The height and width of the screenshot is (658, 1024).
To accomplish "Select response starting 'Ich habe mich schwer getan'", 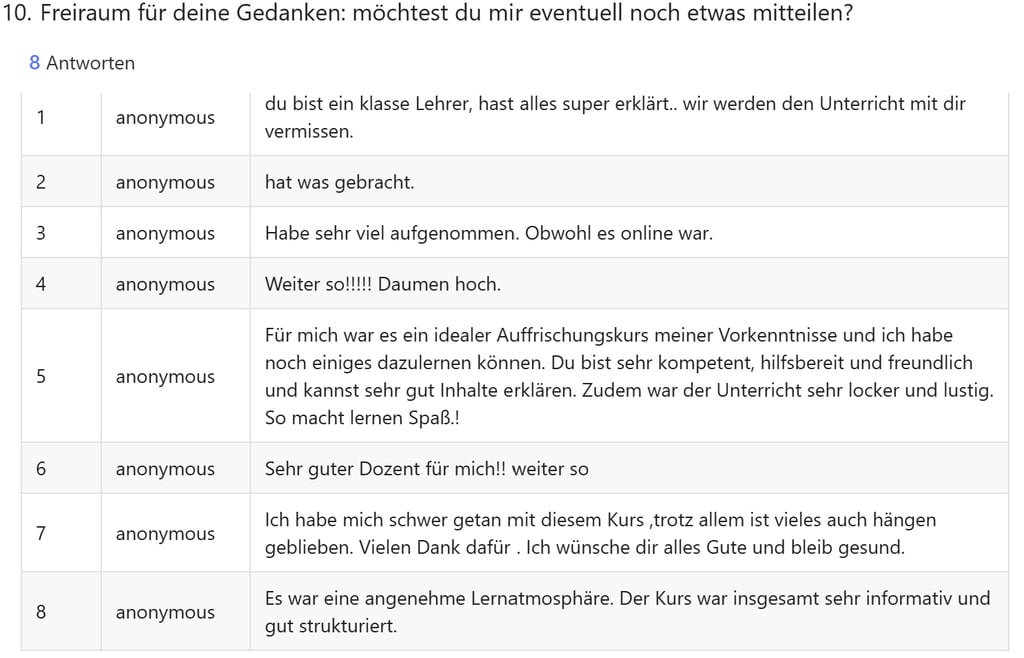I will coord(600,533).
